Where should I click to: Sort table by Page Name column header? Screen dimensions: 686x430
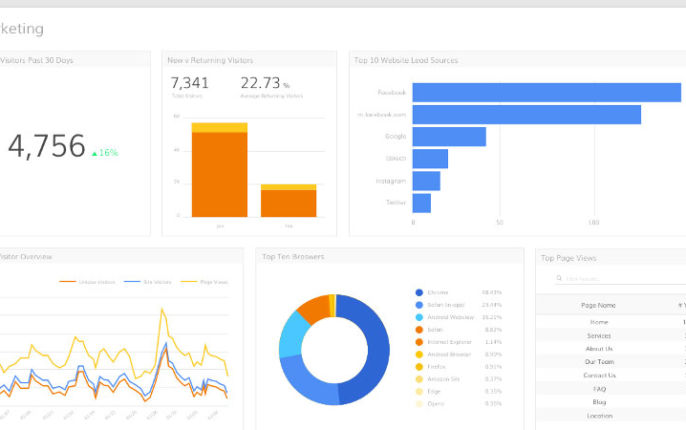(598, 305)
